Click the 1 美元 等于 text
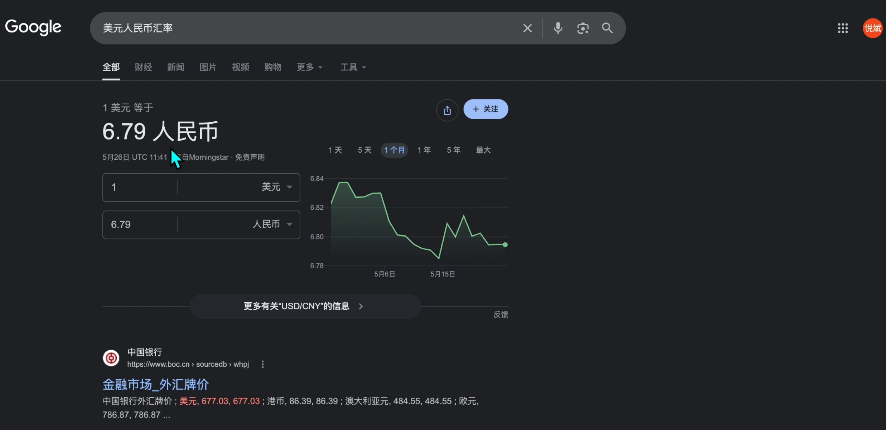Viewport: 886px width, 430px height. (128, 108)
